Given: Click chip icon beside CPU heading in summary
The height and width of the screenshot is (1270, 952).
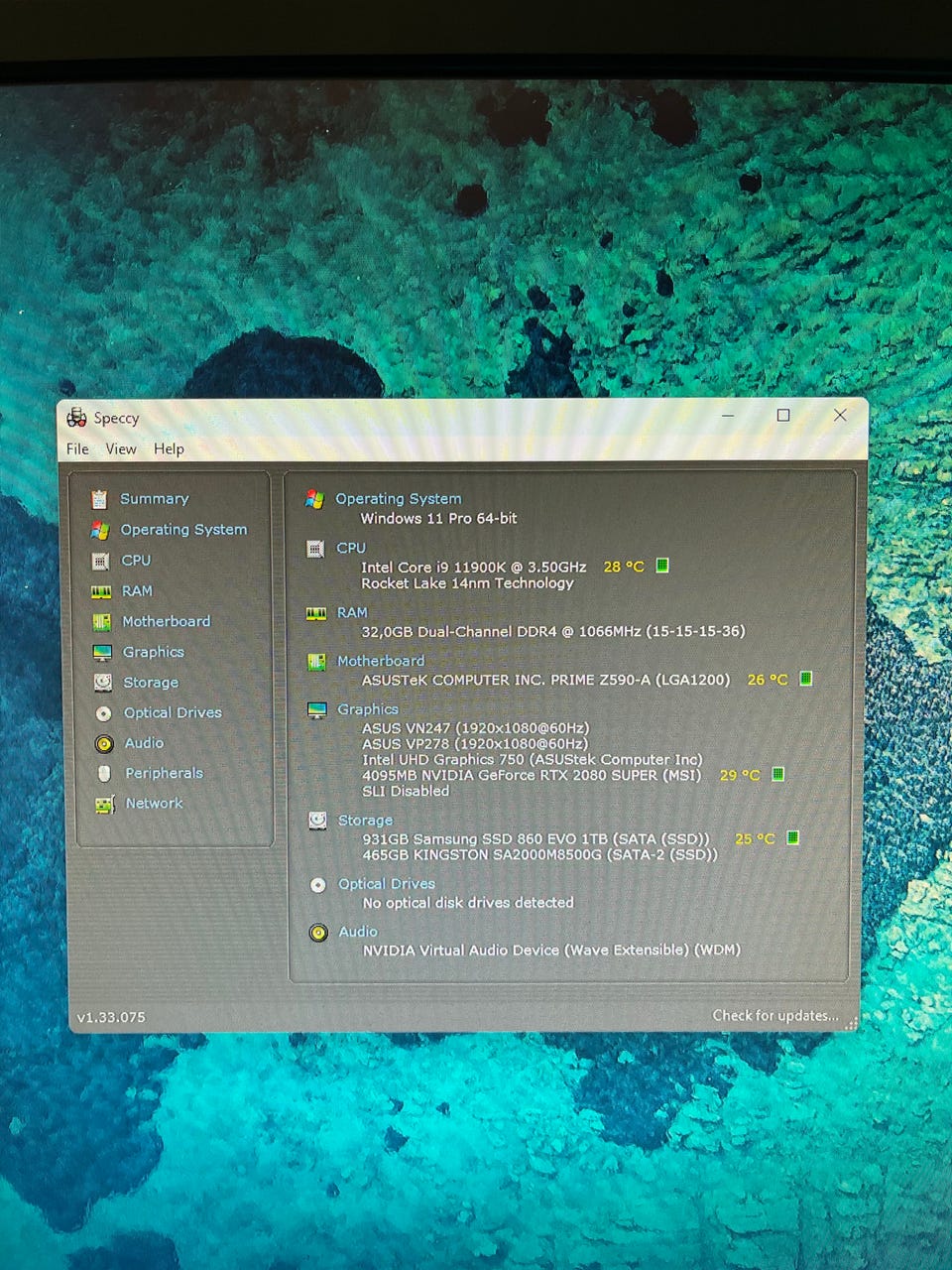Looking at the screenshot, I should [315, 549].
